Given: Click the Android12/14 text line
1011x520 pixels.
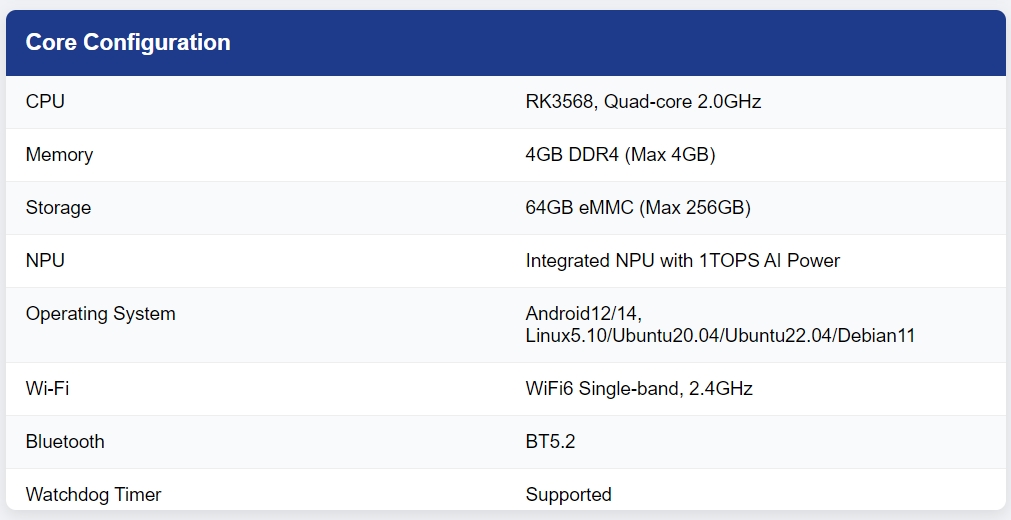Looking at the screenshot, I should point(584,314).
